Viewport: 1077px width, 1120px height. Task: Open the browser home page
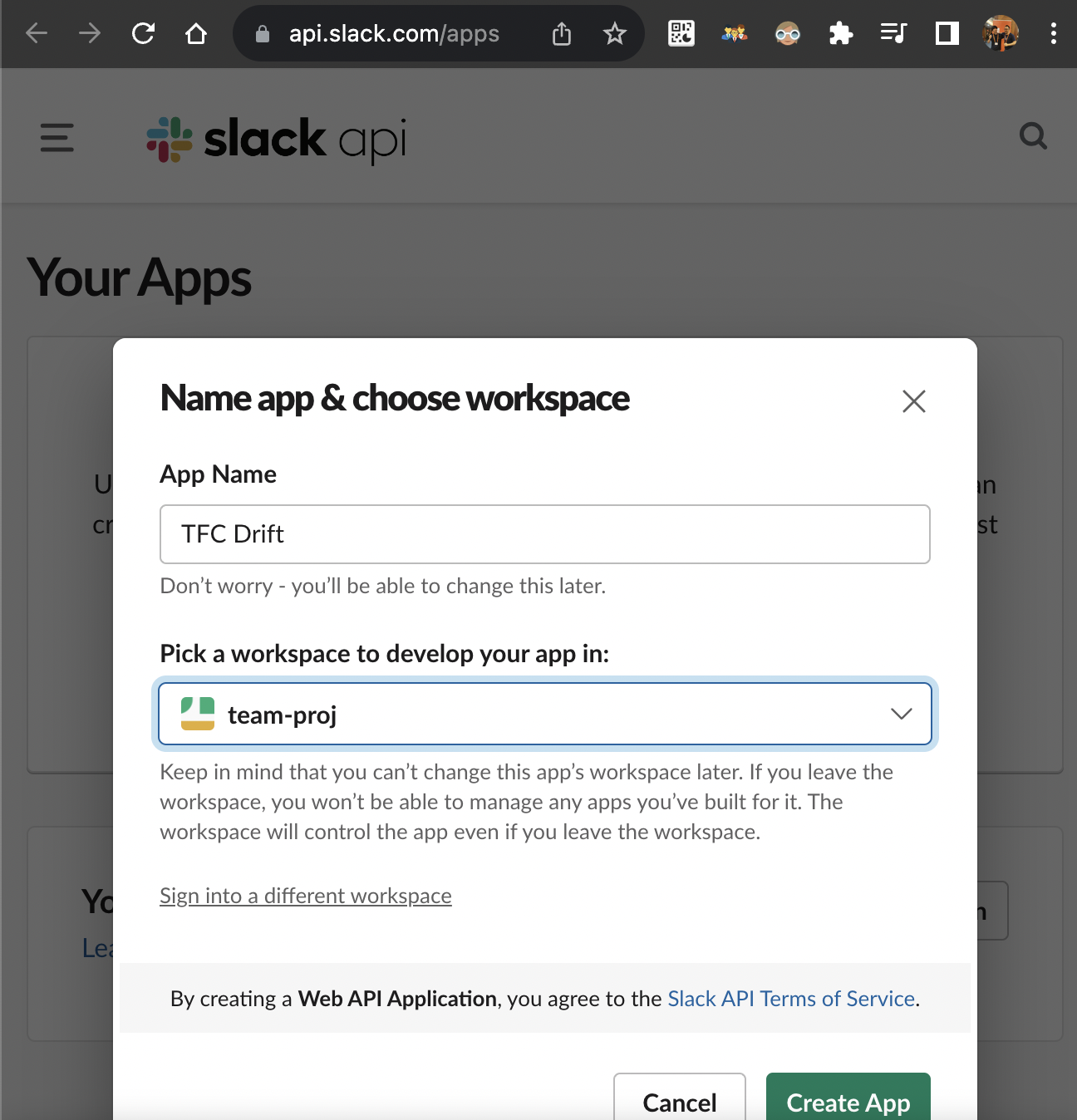pos(196,33)
